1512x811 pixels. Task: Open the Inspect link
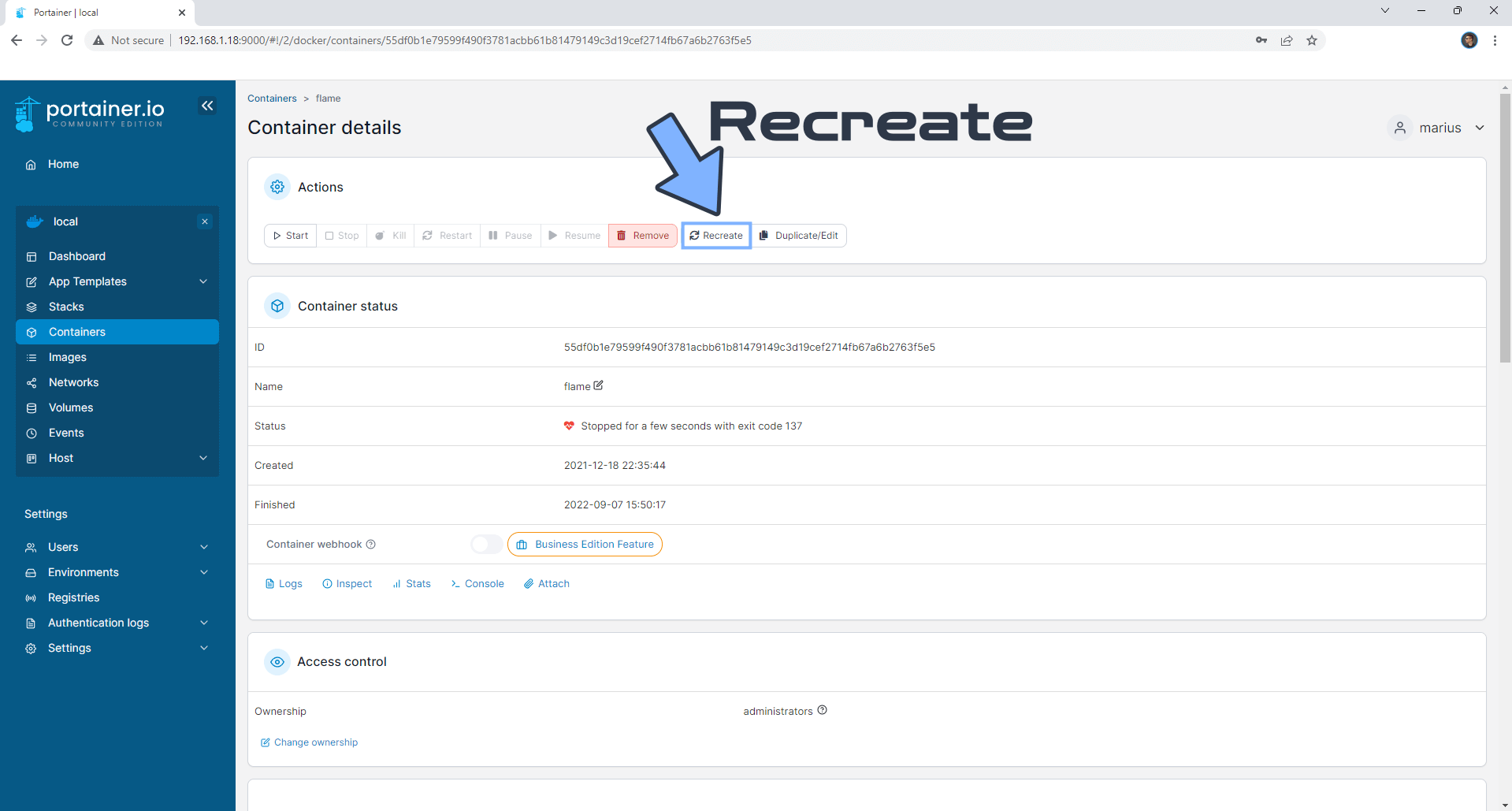tap(347, 584)
